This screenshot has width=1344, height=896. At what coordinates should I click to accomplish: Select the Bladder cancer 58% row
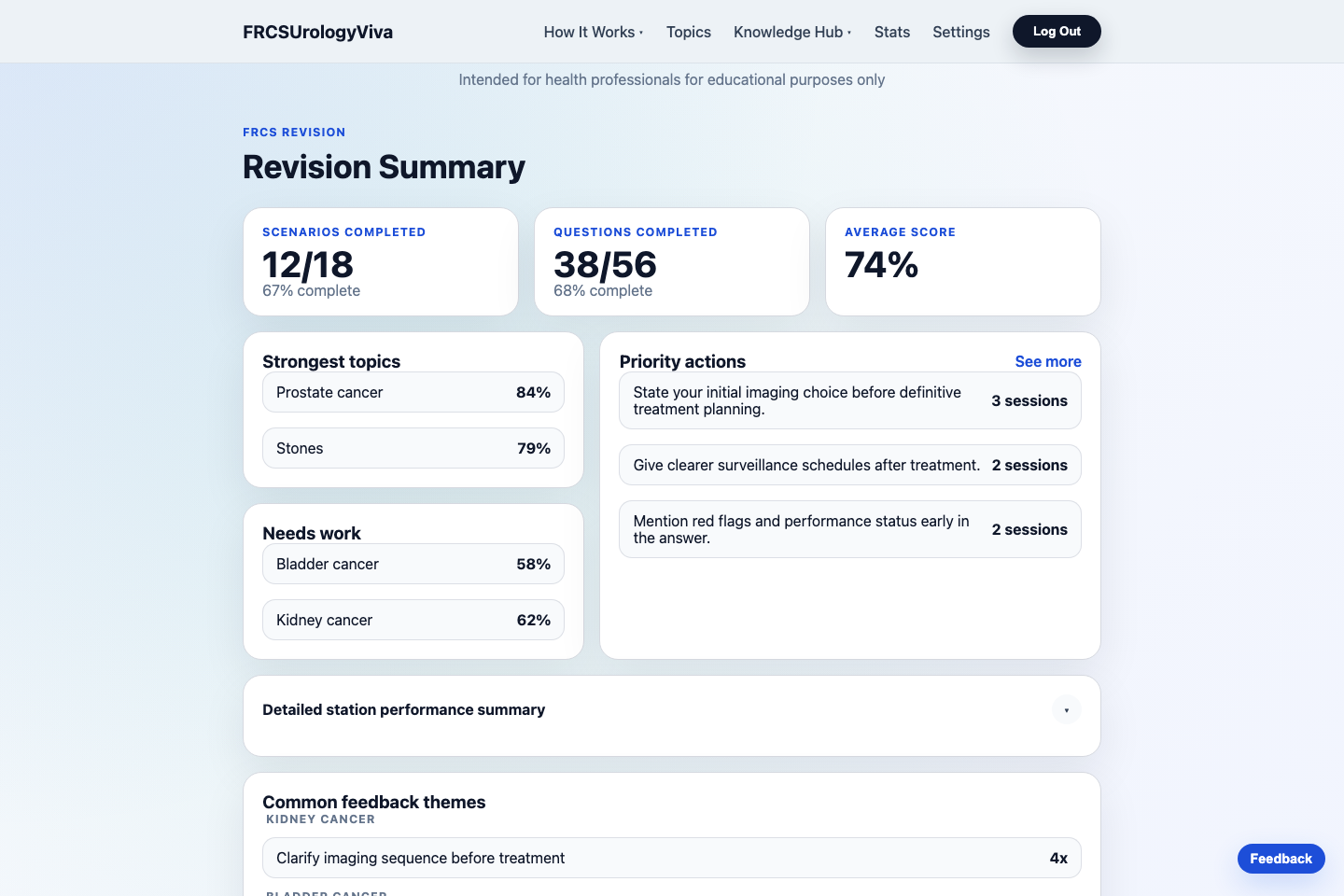pyautogui.click(x=413, y=564)
